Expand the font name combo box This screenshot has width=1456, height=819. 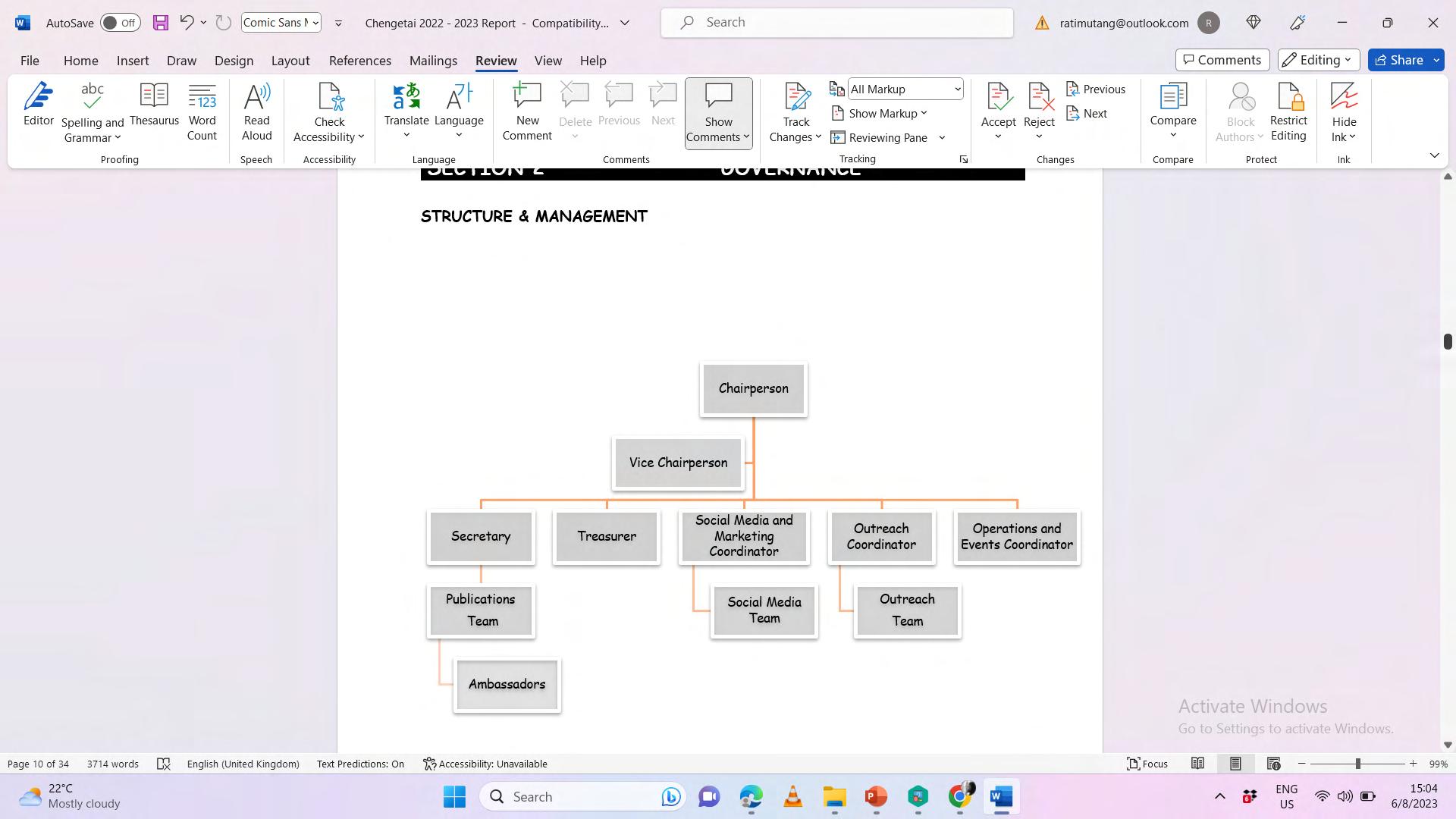(315, 23)
